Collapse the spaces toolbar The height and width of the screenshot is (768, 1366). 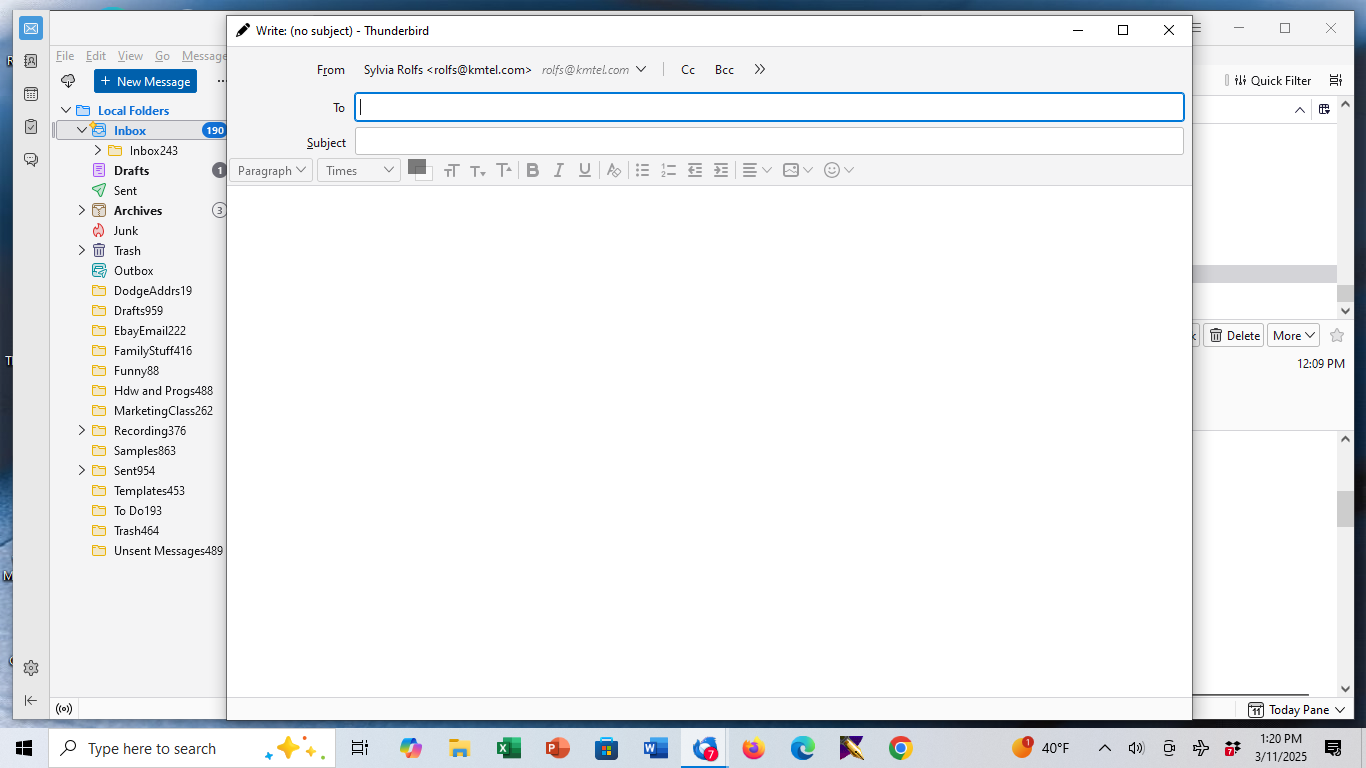point(31,701)
